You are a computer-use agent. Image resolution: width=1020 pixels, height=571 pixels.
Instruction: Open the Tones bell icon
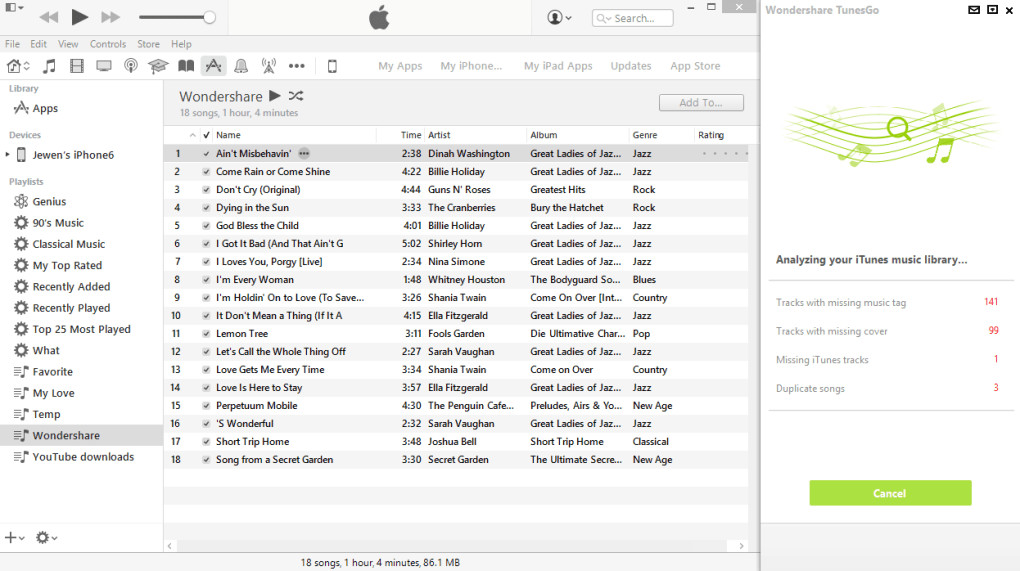pos(241,66)
